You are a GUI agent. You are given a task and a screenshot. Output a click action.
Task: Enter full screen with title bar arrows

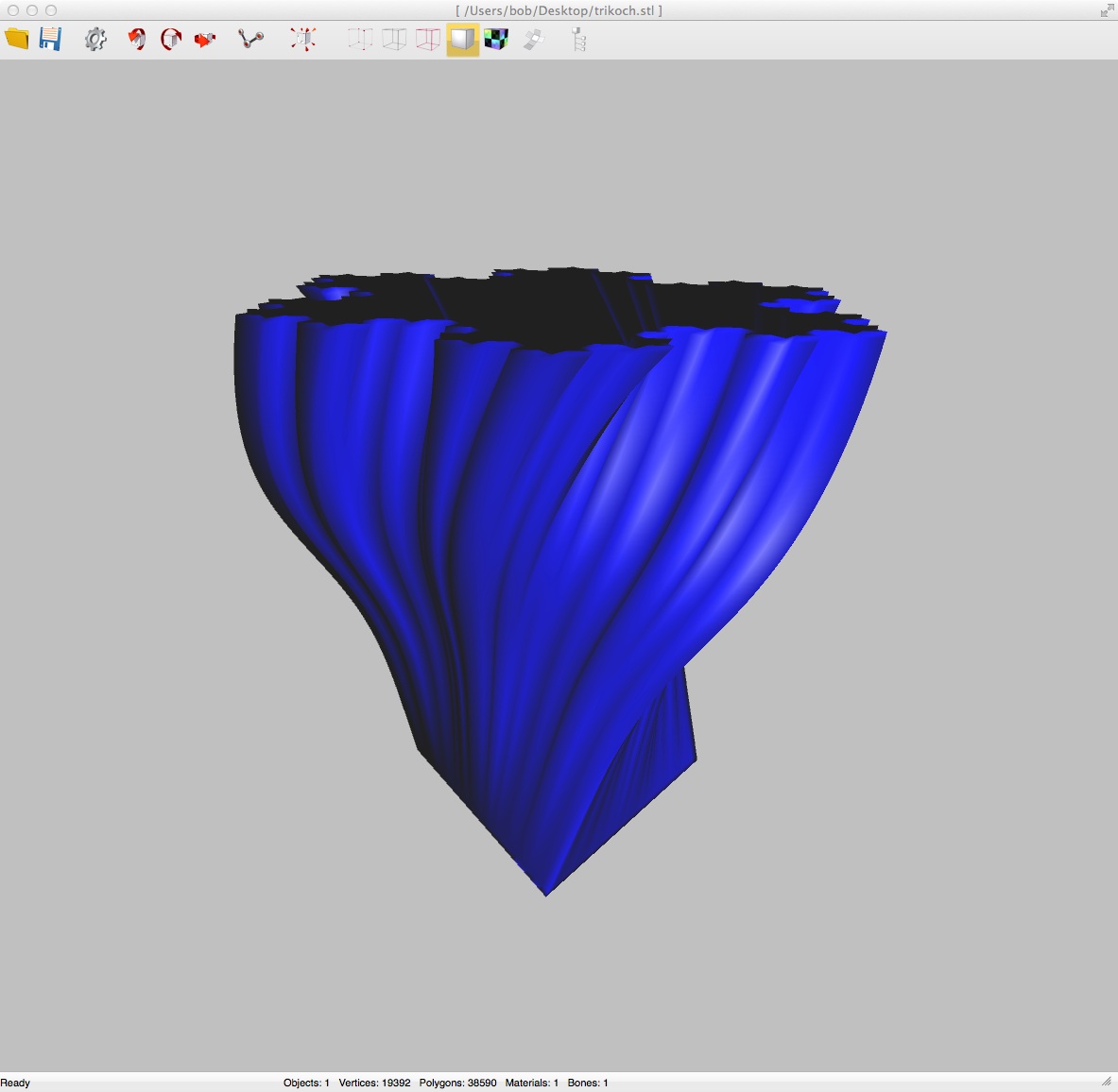1107,10
